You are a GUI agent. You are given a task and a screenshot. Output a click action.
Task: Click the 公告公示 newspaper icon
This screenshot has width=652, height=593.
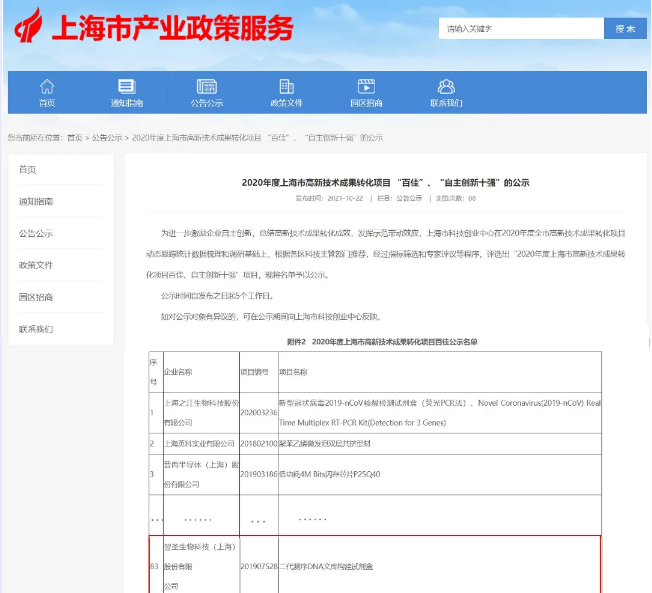click(207, 86)
